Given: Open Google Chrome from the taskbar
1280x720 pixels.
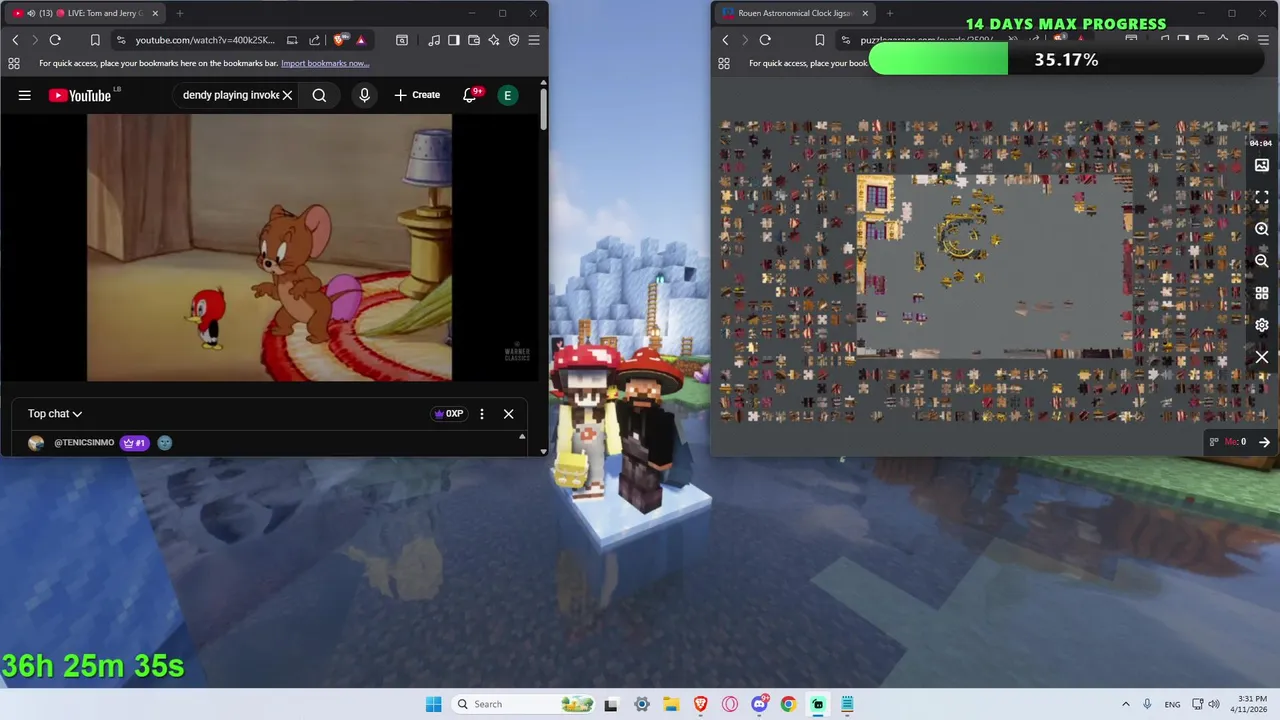Looking at the screenshot, I should (x=788, y=704).
